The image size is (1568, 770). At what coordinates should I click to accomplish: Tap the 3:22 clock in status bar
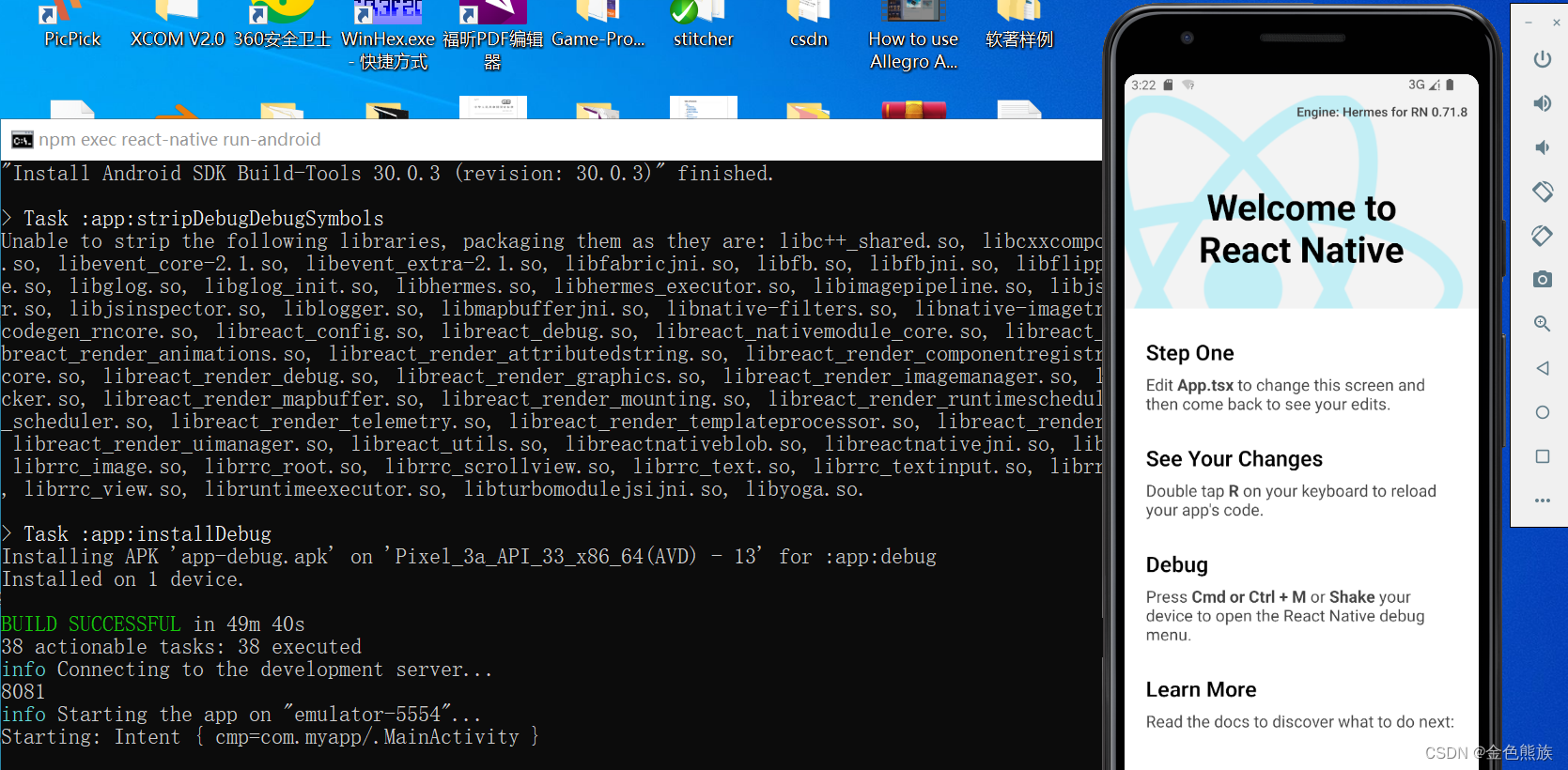1143,85
